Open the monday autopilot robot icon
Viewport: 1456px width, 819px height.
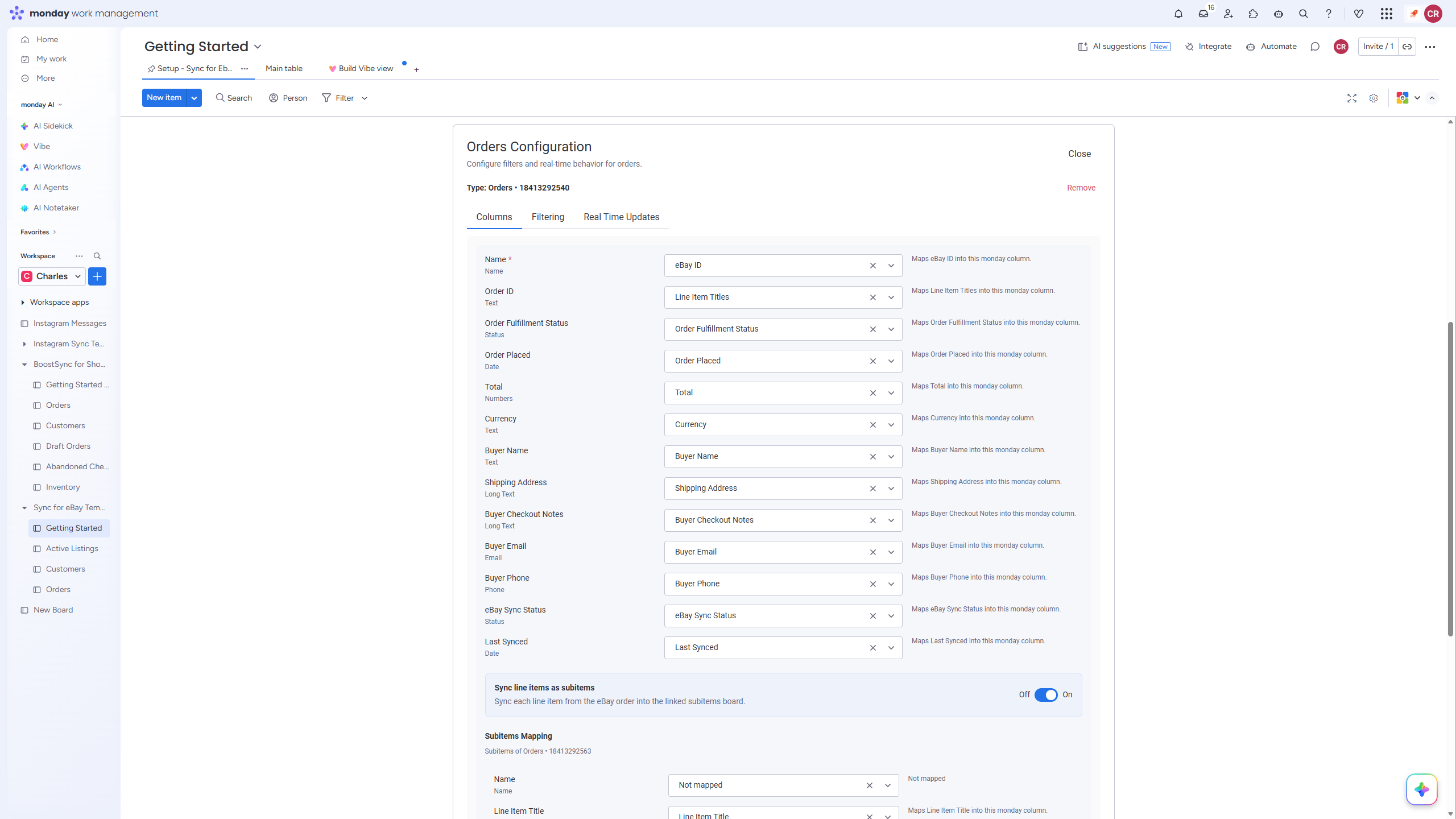(1279, 14)
